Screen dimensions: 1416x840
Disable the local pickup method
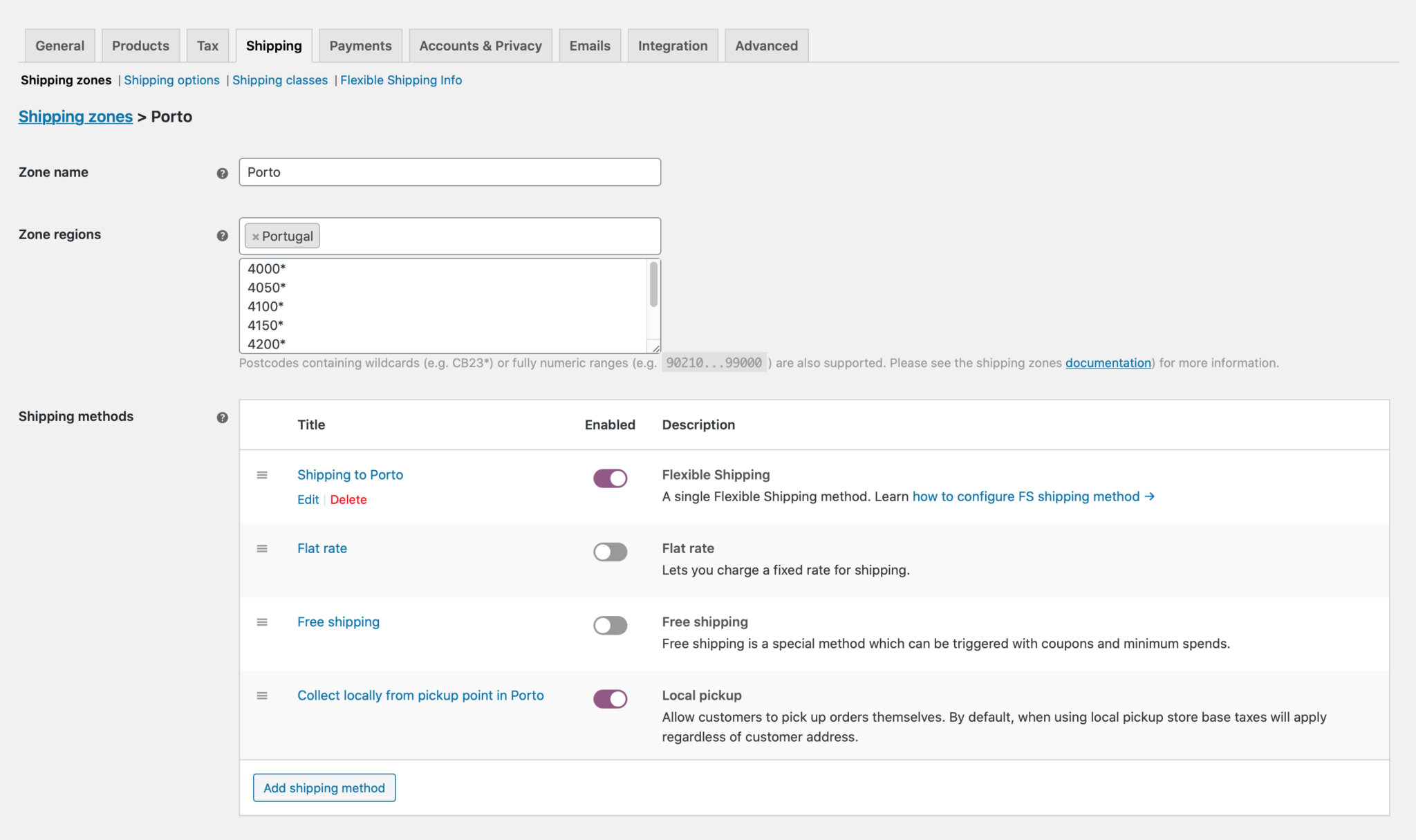click(609, 699)
